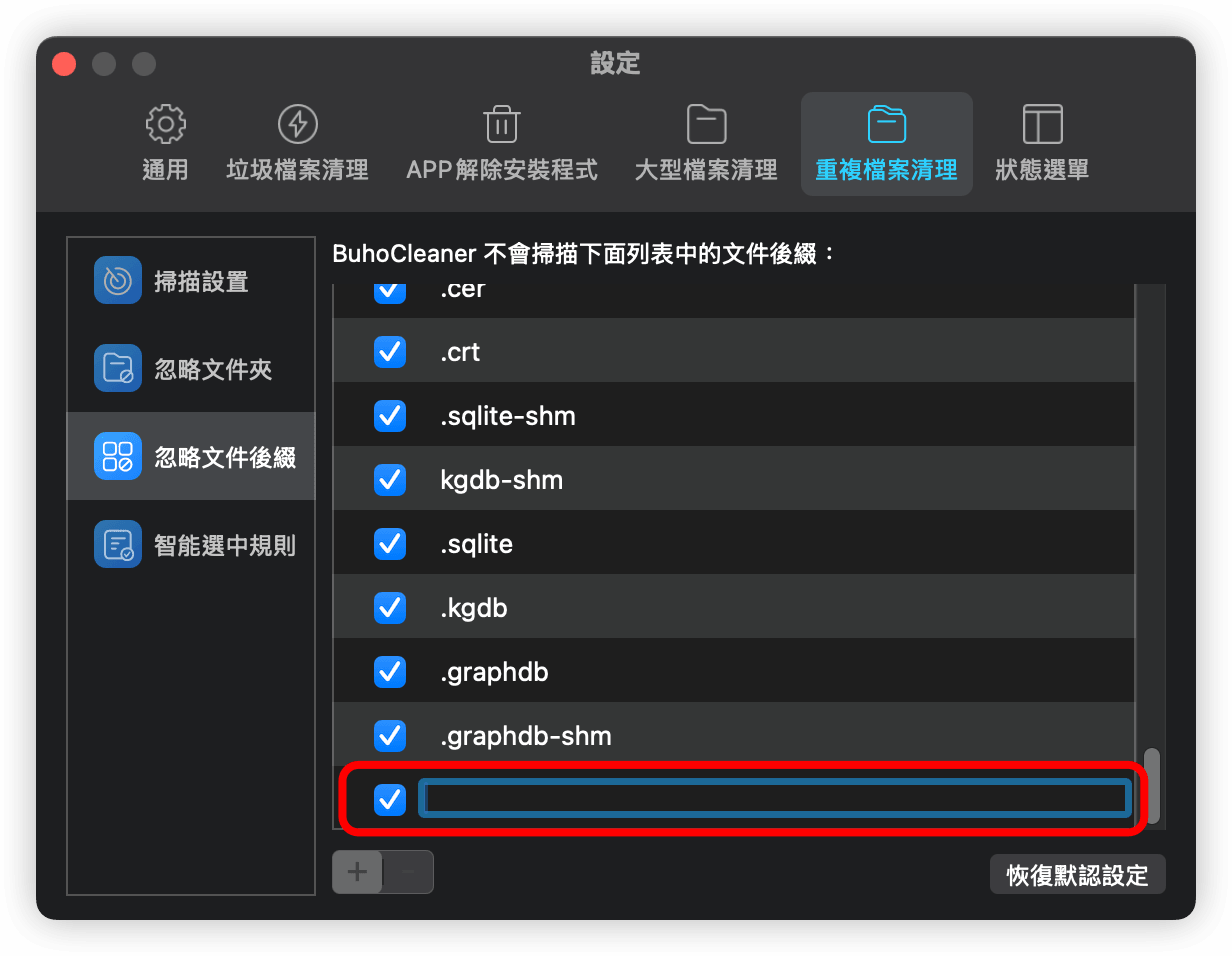
Task: Uncheck the .crt suffix checkbox
Action: pyautogui.click(x=389, y=352)
